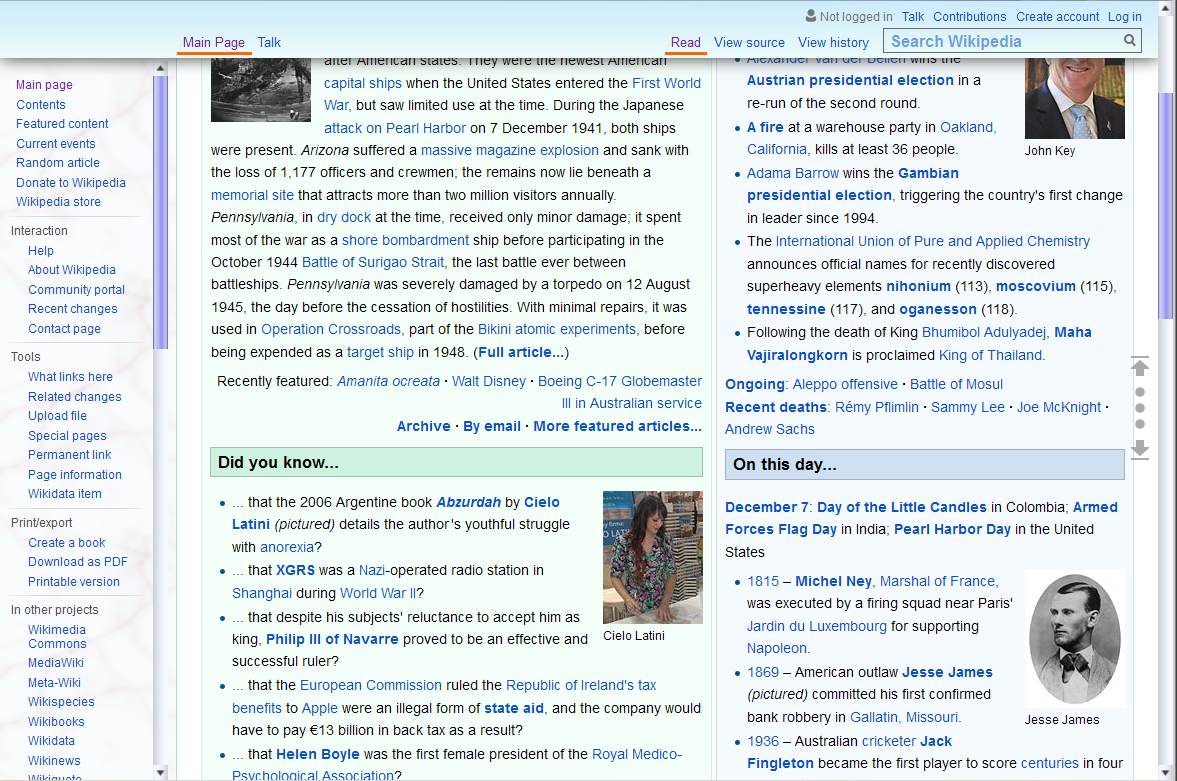Open the Operation Crossroads link
The height and width of the screenshot is (781, 1177).
(331, 330)
